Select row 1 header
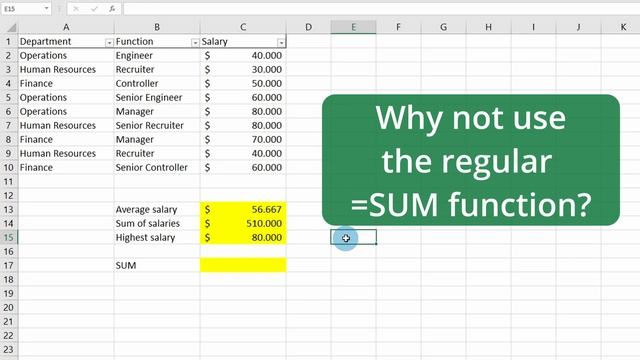 (x=9, y=42)
